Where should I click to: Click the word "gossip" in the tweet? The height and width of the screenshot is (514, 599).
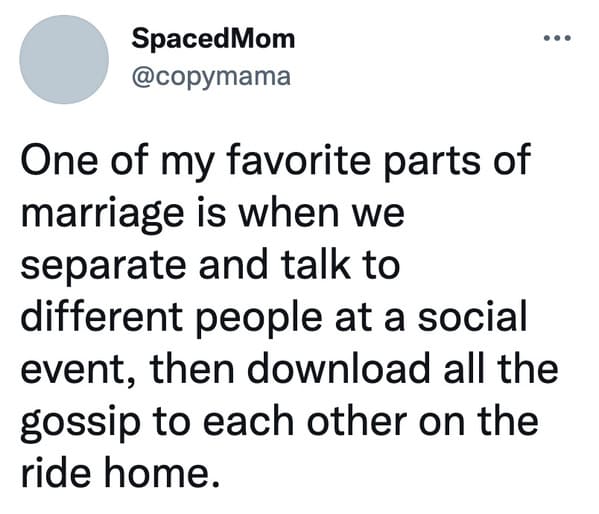click(x=81, y=423)
